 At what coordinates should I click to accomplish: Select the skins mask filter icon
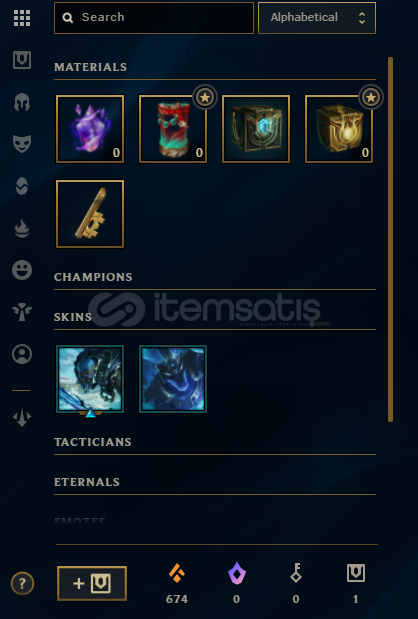pyautogui.click(x=22, y=143)
